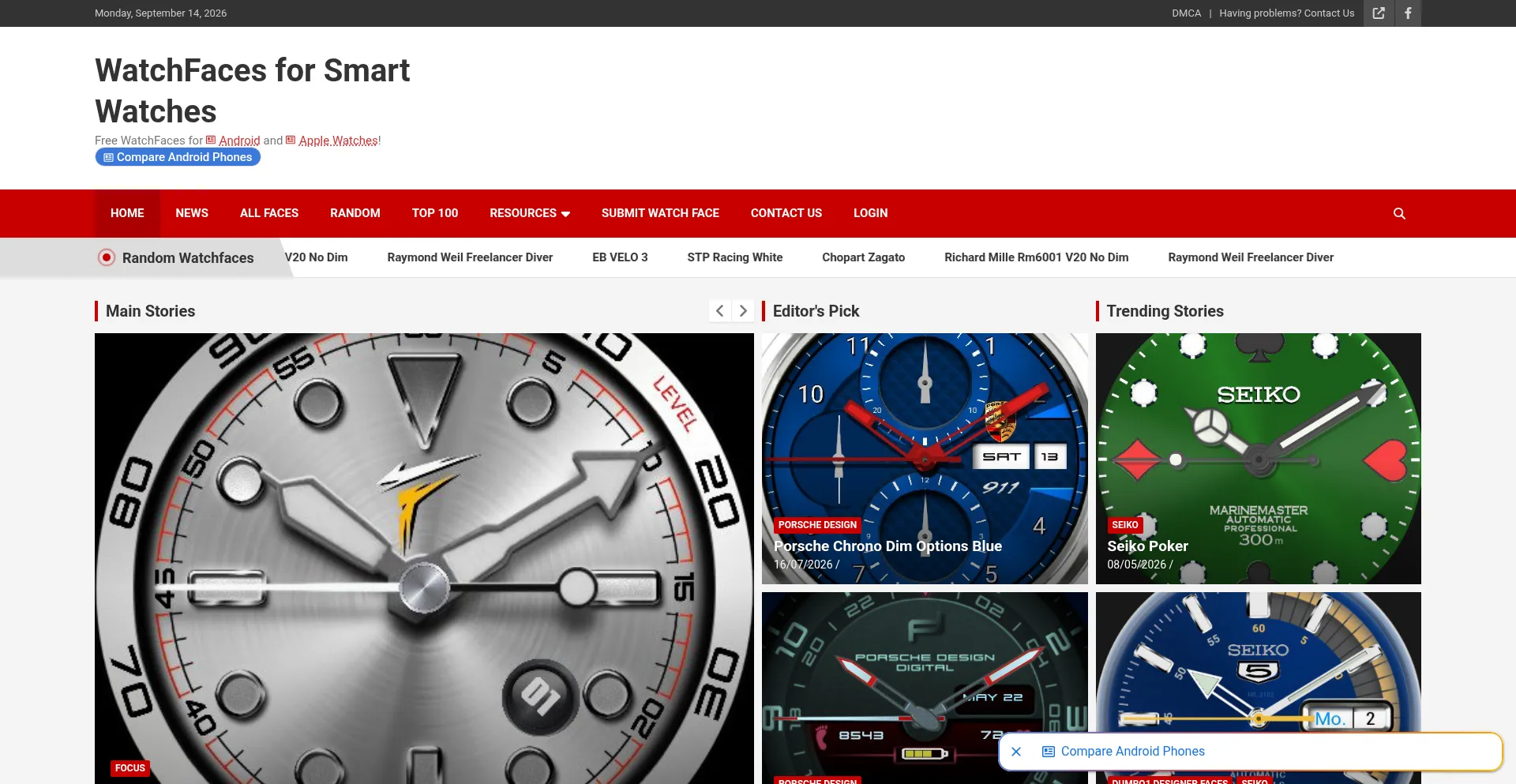Open Top 100 menu item
The height and width of the screenshot is (784, 1516).
(435, 213)
